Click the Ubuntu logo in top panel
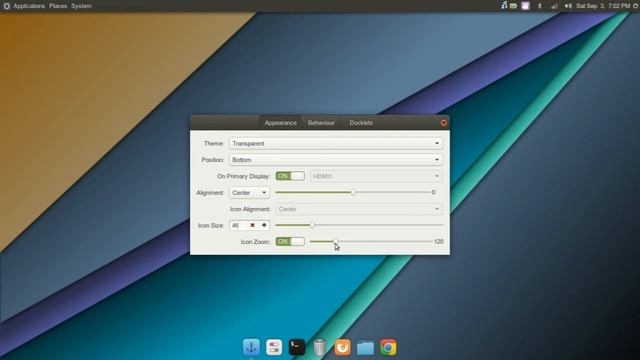 [7, 6]
